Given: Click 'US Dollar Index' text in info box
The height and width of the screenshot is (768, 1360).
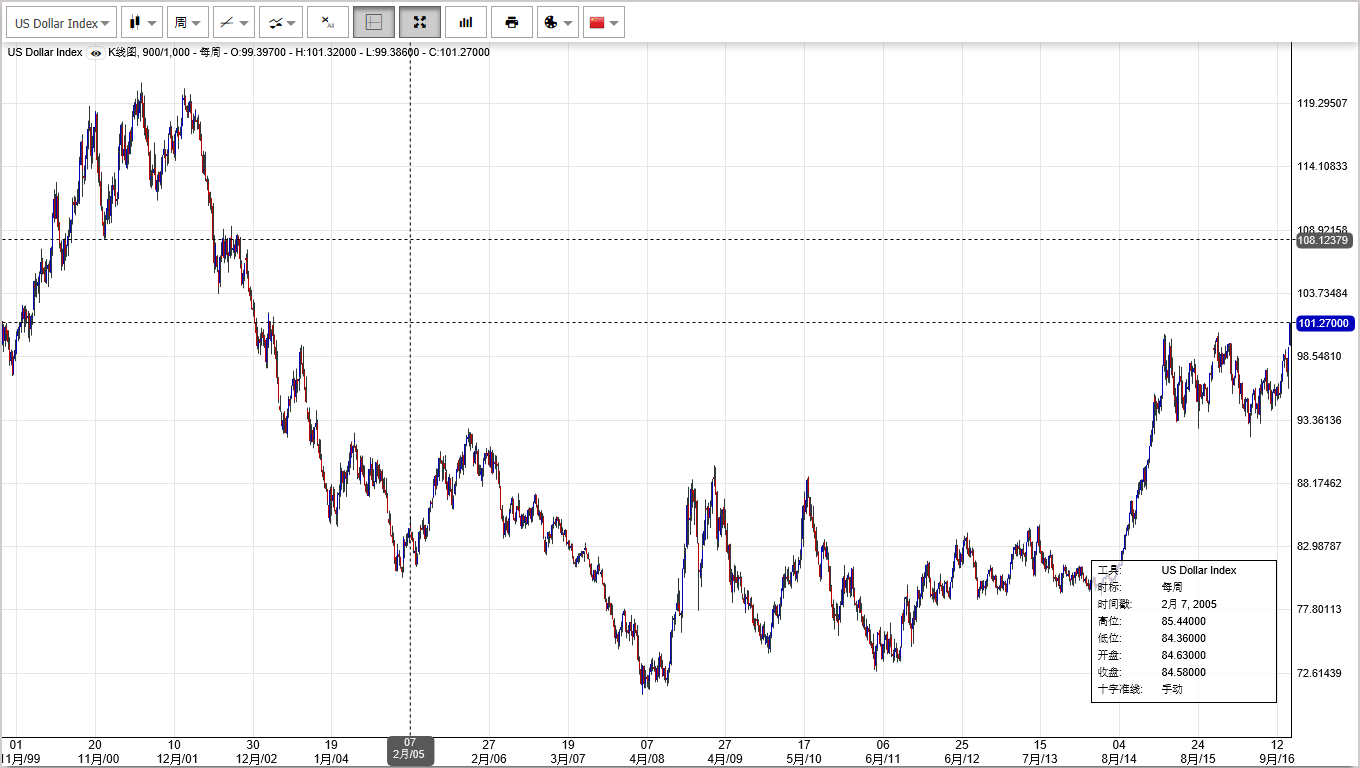Looking at the screenshot, I should pyautogui.click(x=1199, y=570).
